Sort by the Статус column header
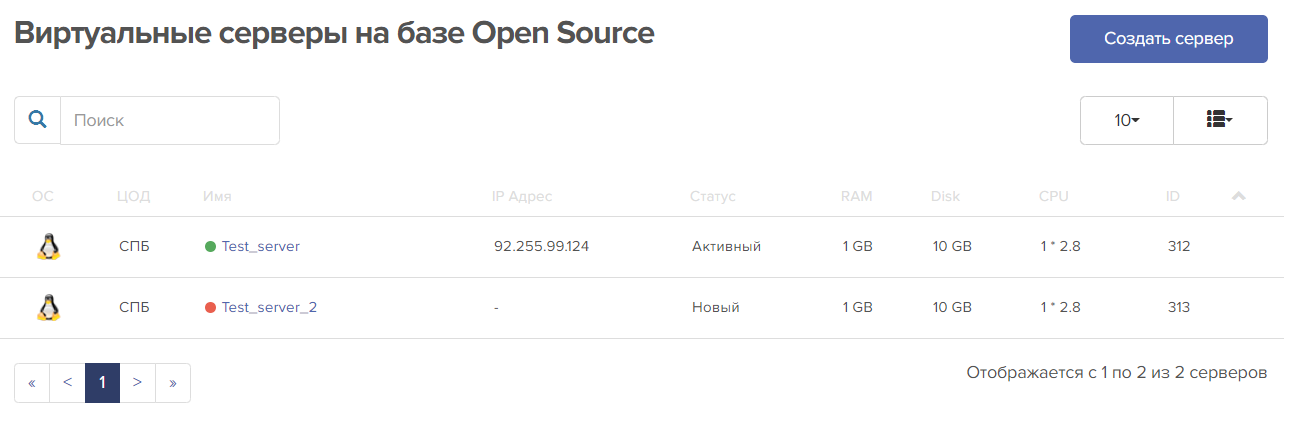The height and width of the screenshot is (430, 1309). coord(712,196)
